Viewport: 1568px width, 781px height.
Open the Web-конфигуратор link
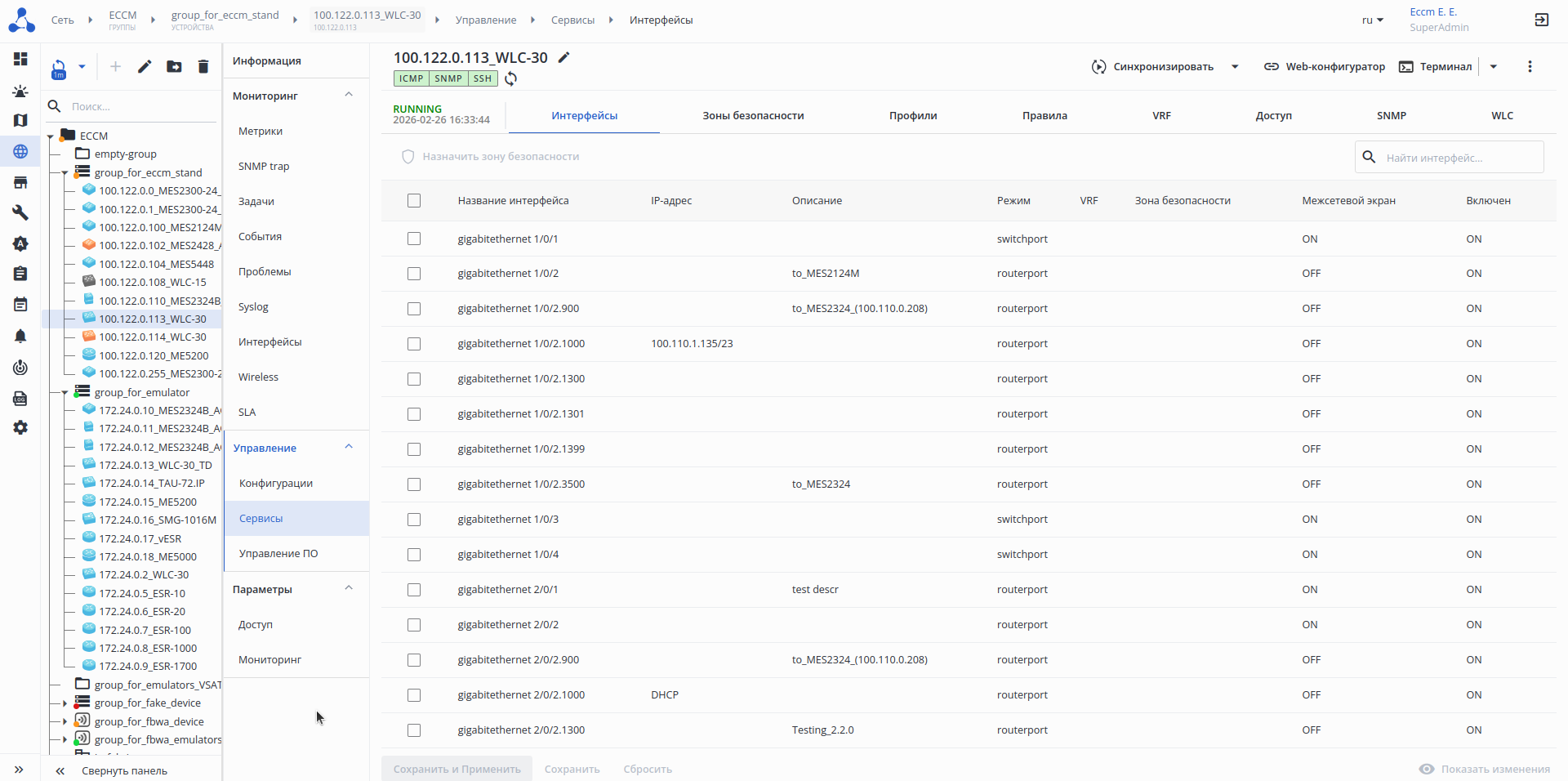pos(1325,66)
